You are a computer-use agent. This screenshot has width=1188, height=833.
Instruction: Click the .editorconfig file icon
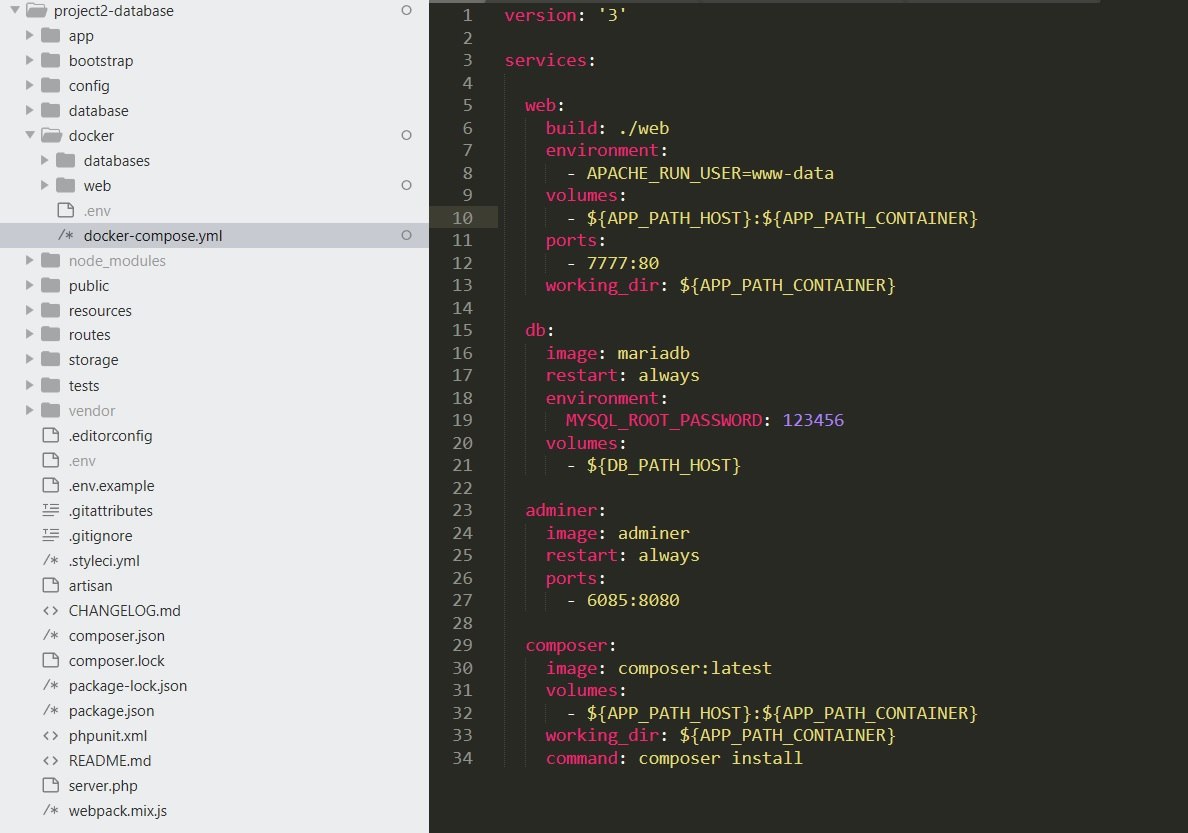click(x=51, y=436)
